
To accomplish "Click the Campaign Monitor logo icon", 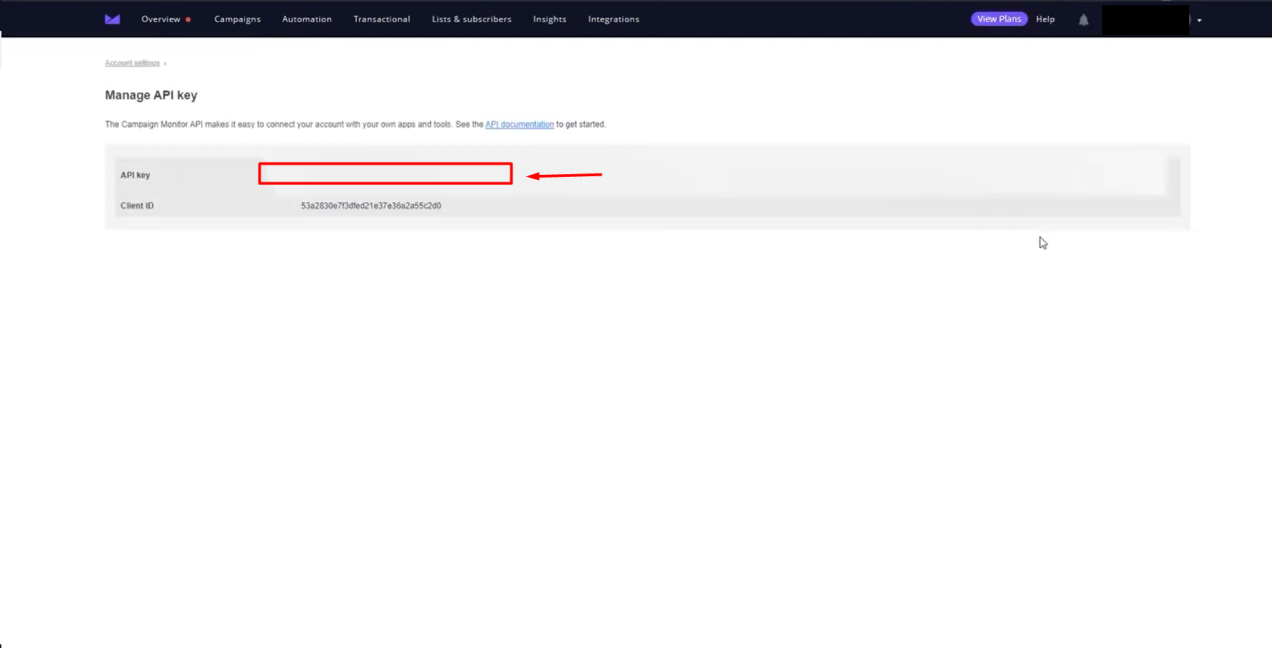I will click(112, 19).
